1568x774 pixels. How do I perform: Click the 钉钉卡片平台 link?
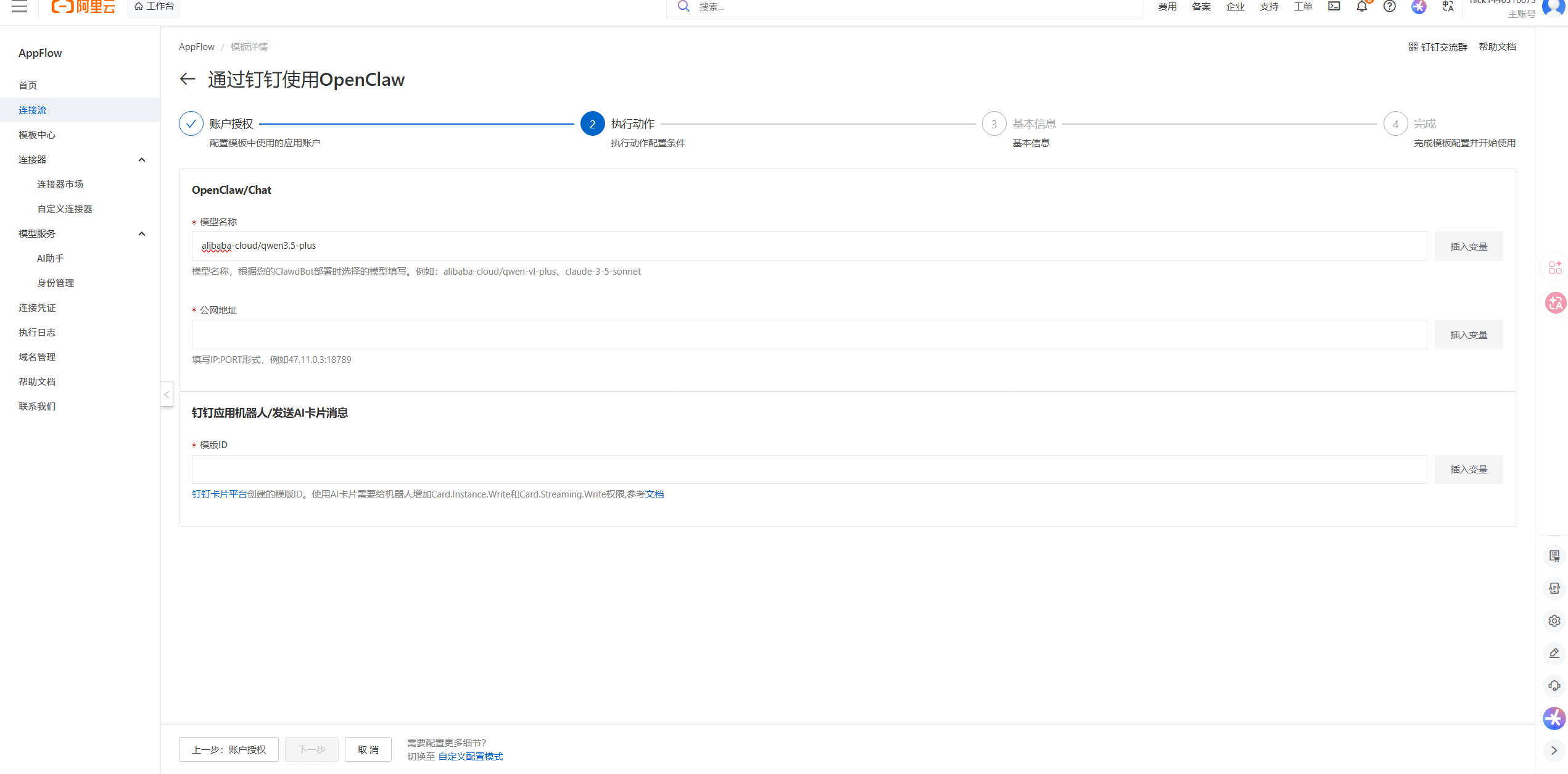click(219, 494)
